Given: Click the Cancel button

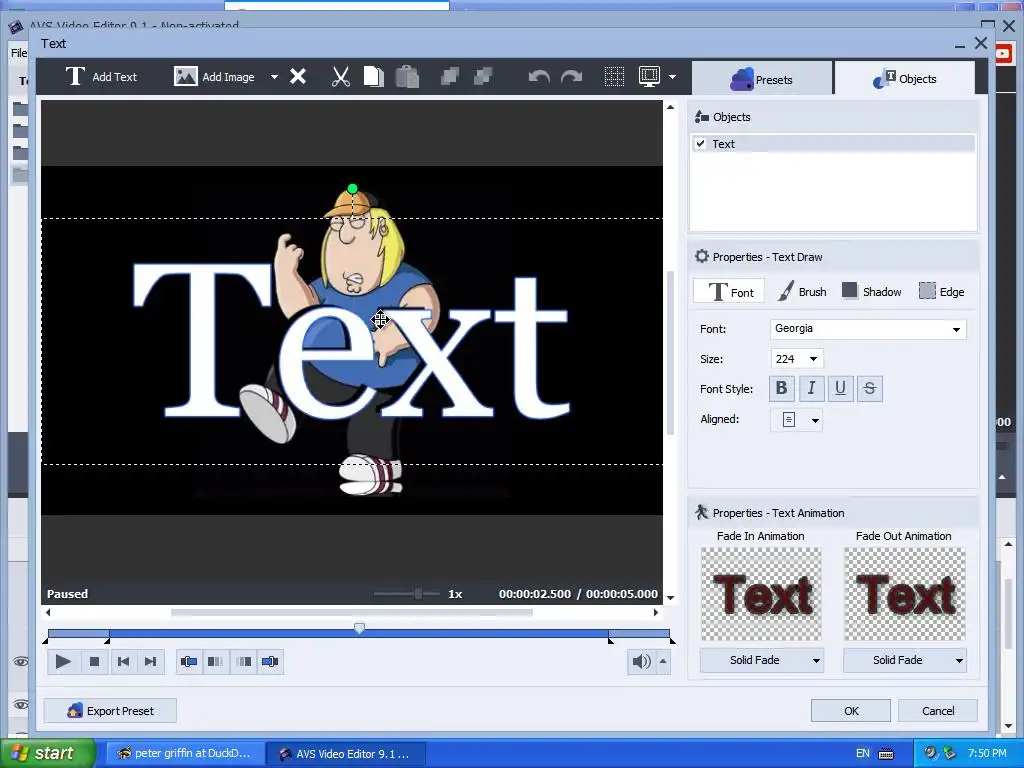Looking at the screenshot, I should 938,711.
